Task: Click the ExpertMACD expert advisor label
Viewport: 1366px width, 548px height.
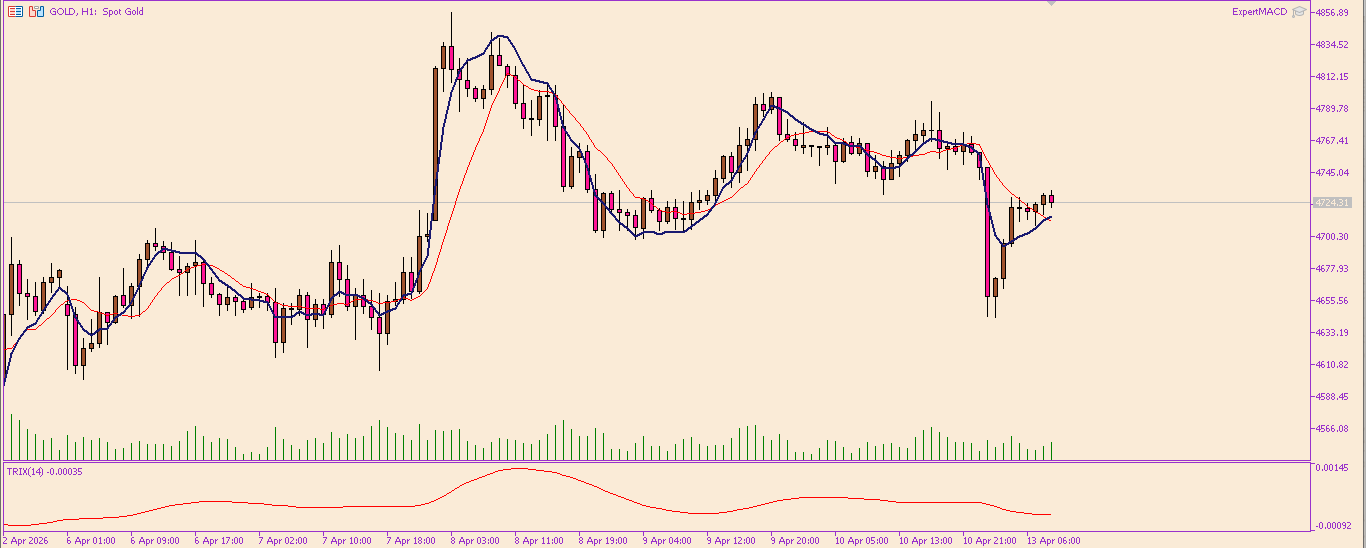Action: click(1259, 12)
